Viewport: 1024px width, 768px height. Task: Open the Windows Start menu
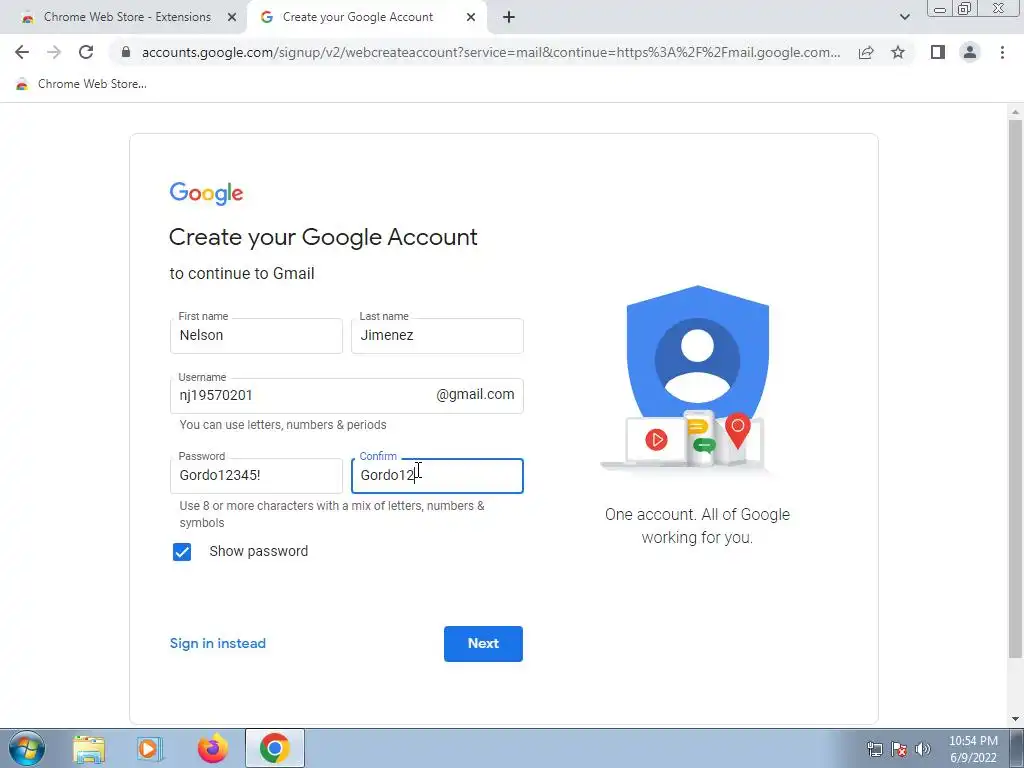(27, 748)
